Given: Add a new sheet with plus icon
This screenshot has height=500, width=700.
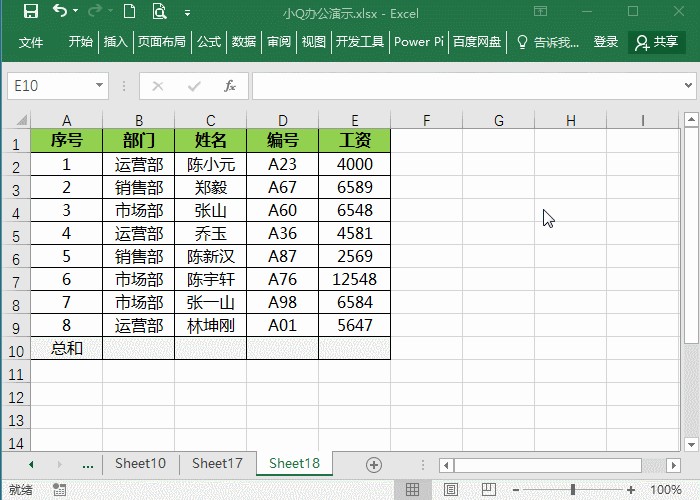Looking at the screenshot, I should 374,465.
